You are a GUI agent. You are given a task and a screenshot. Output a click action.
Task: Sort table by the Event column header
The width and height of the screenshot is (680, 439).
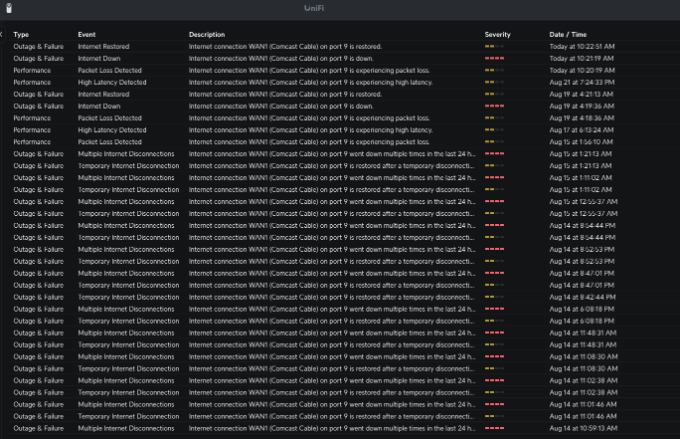click(x=87, y=35)
